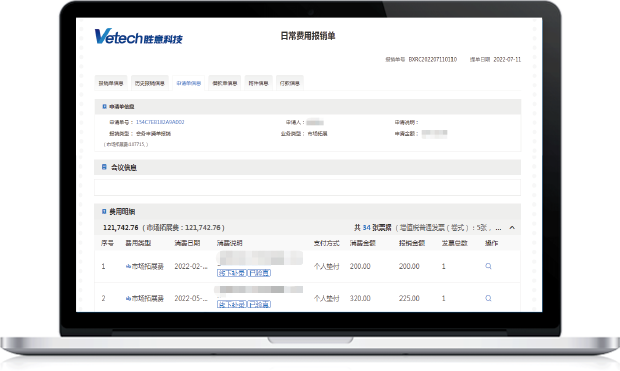Click the row 2 date 2022-05-...

(191, 298)
